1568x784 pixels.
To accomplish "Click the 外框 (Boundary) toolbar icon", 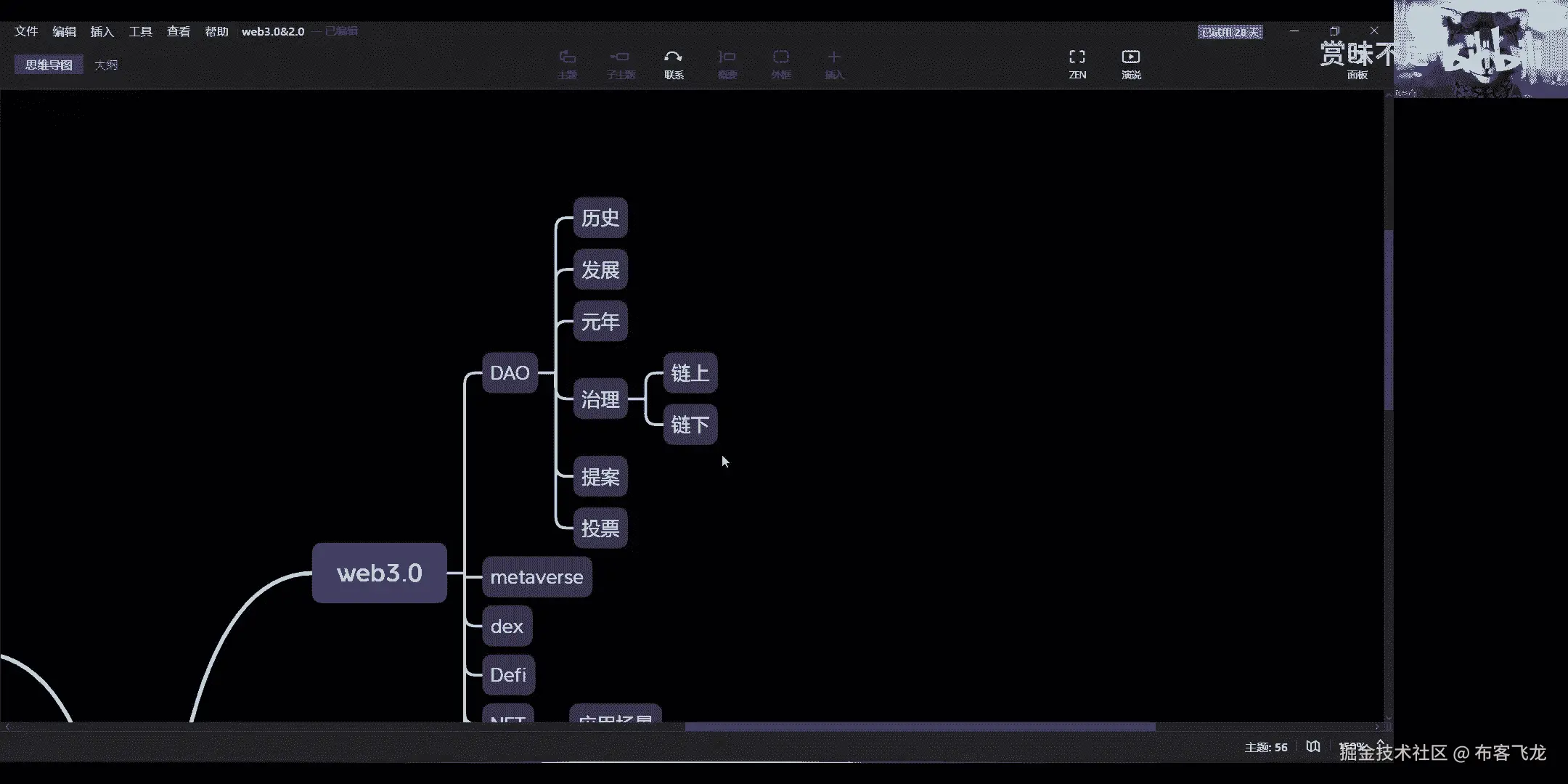I will [781, 58].
